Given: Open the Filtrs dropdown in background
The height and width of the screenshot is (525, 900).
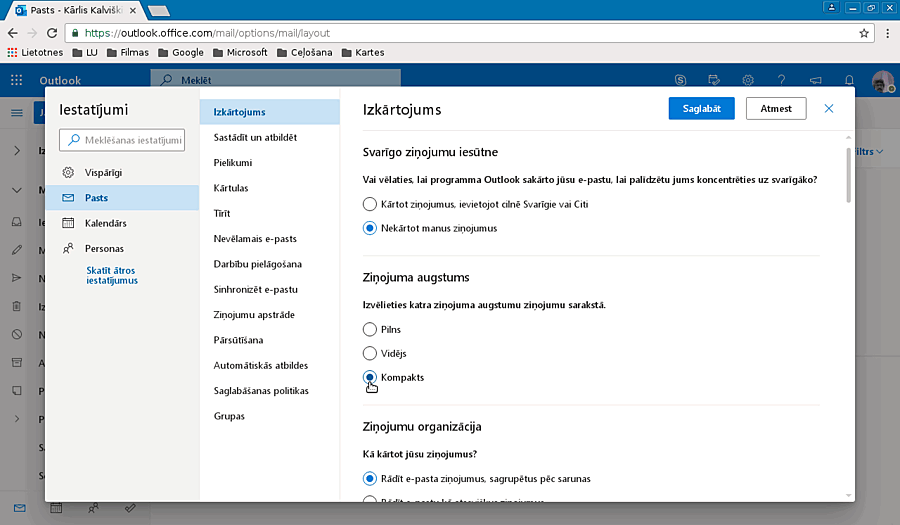Looking at the screenshot, I should point(869,151).
